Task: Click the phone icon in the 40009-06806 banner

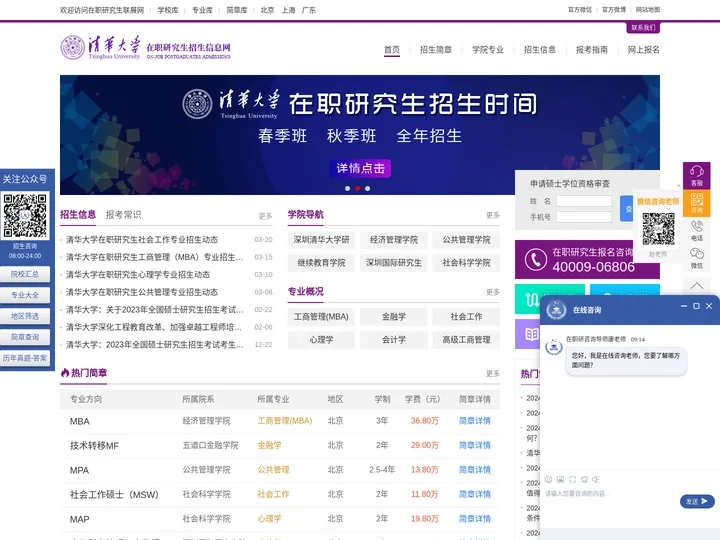Action: pyautogui.click(x=535, y=259)
